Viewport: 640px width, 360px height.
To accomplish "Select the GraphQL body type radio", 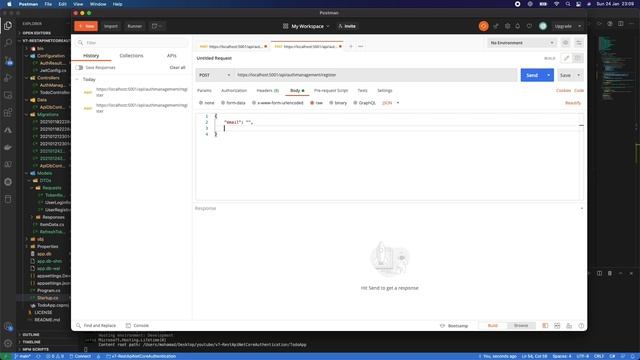I will point(355,103).
